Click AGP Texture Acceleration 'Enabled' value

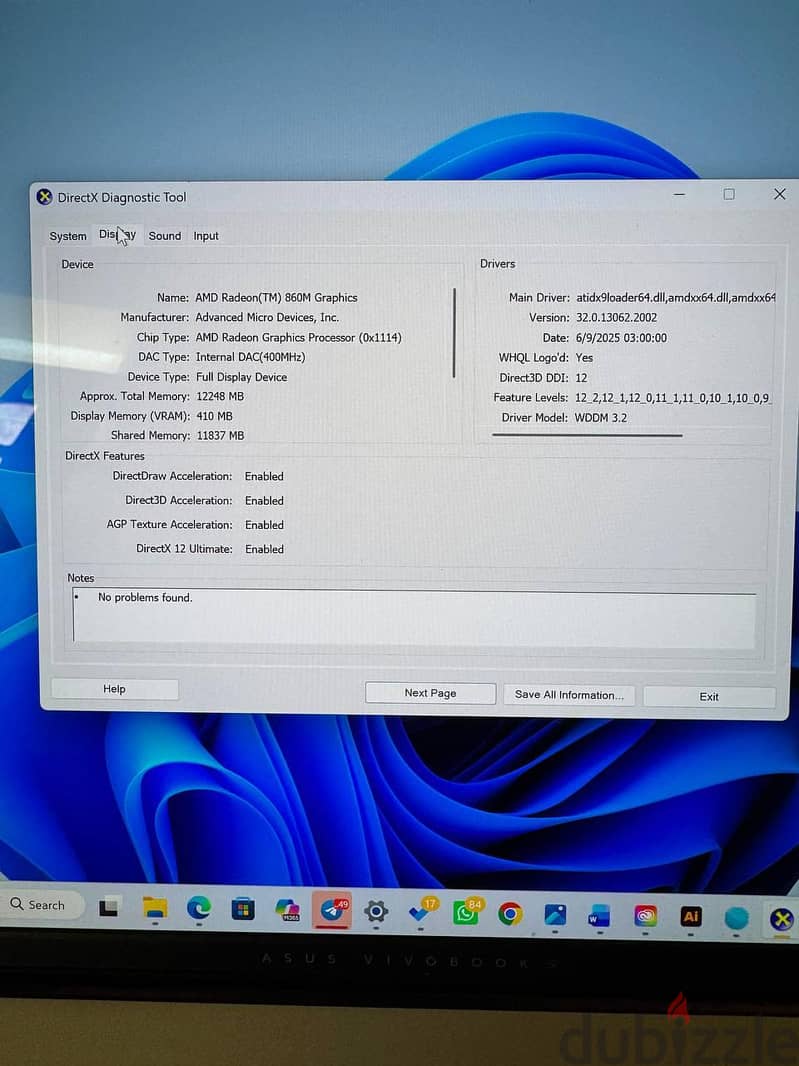coord(264,525)
